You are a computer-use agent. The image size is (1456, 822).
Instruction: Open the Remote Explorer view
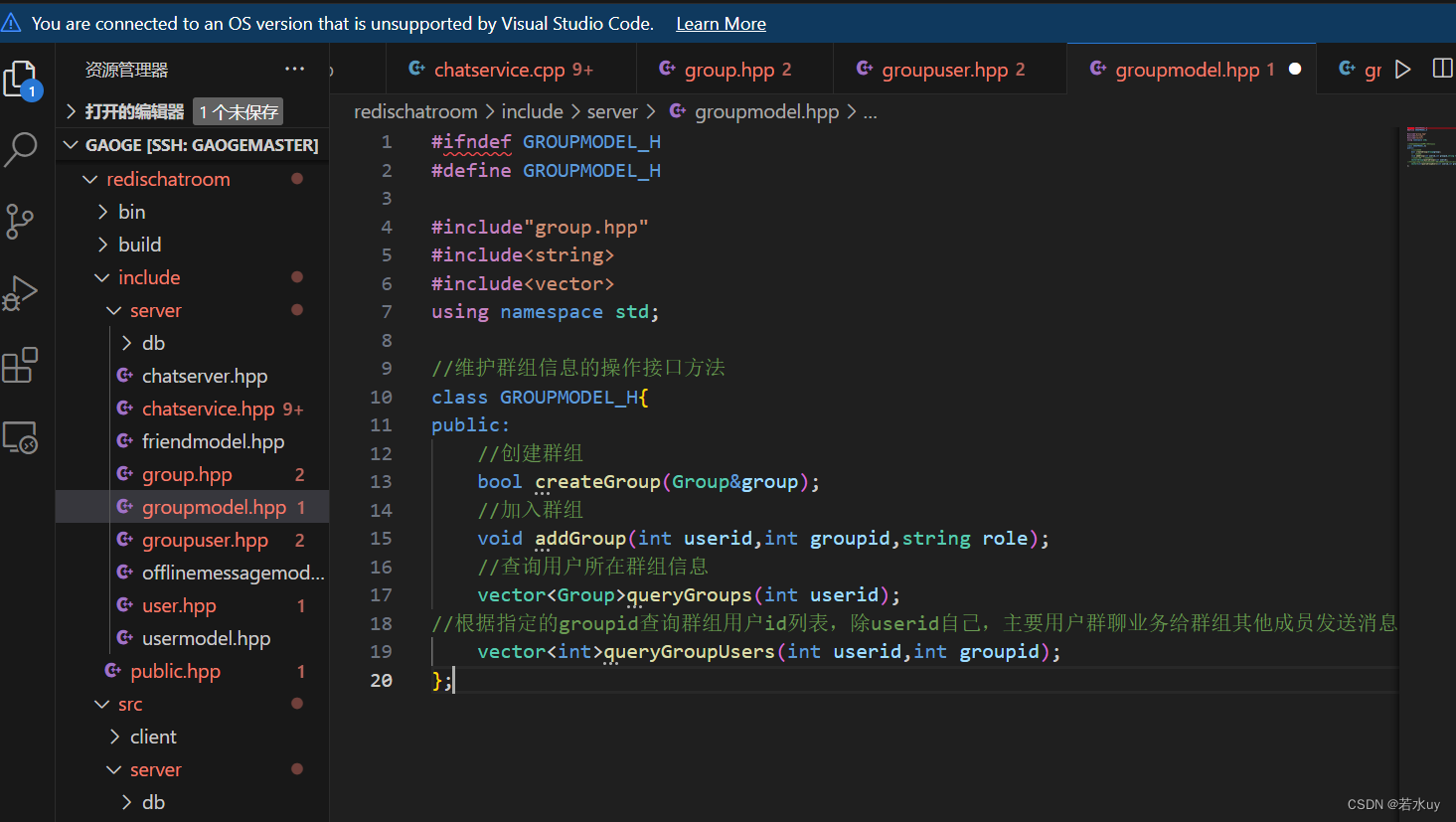20,437
